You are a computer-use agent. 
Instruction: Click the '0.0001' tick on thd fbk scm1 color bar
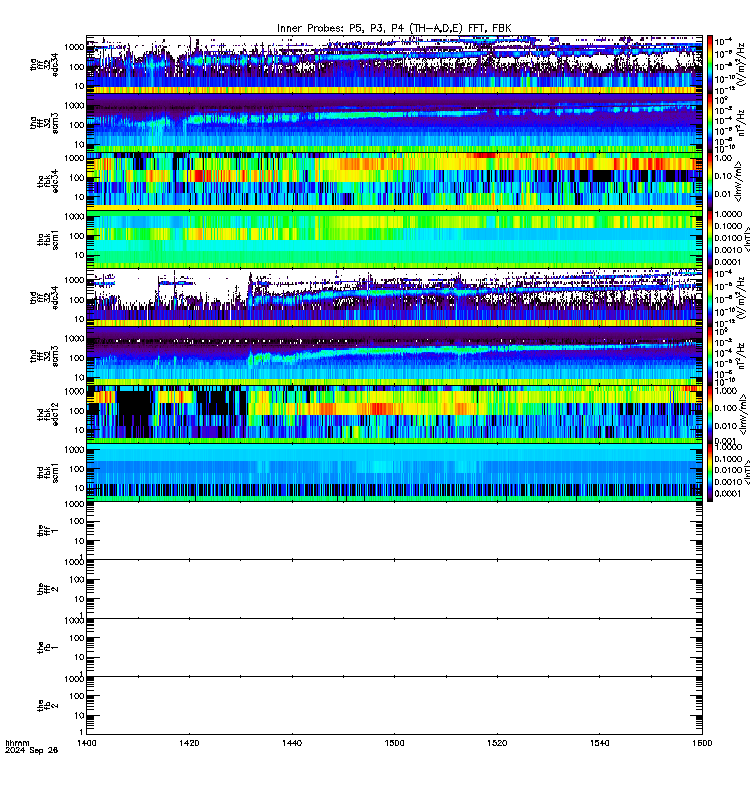pyautogui.click(x=728, y=493)
